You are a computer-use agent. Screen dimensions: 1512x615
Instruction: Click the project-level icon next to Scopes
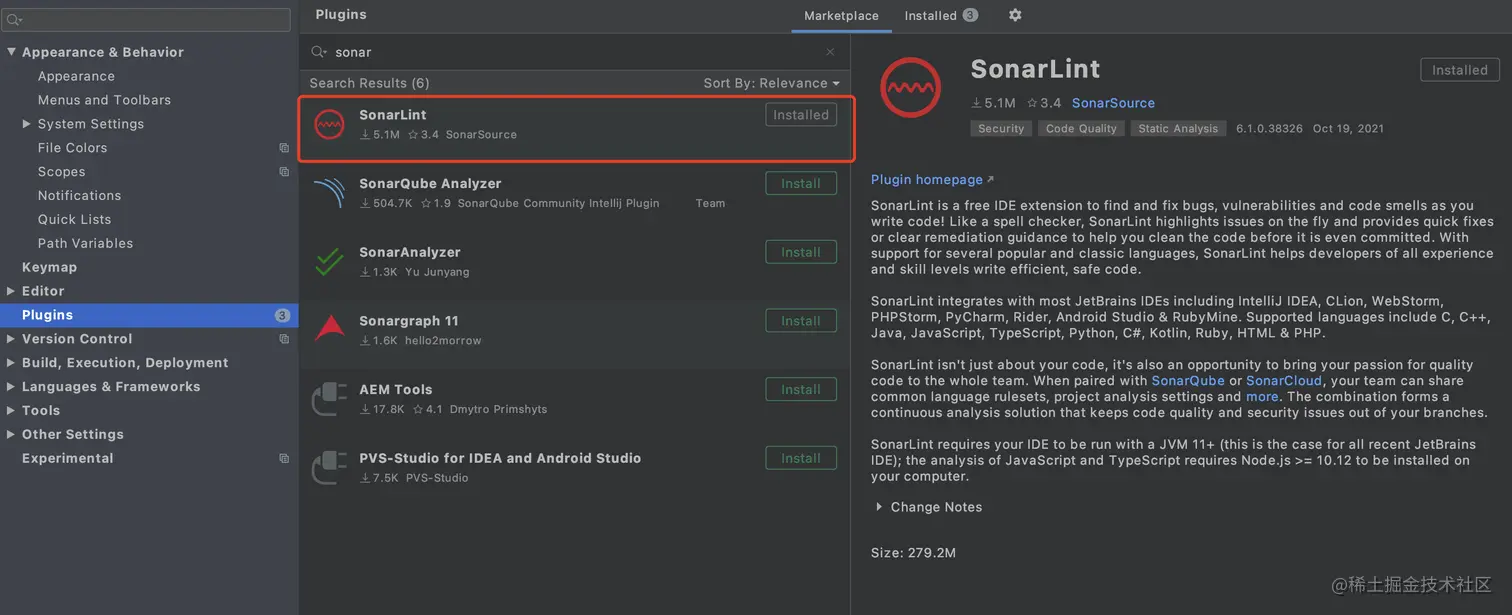[284, 172]
